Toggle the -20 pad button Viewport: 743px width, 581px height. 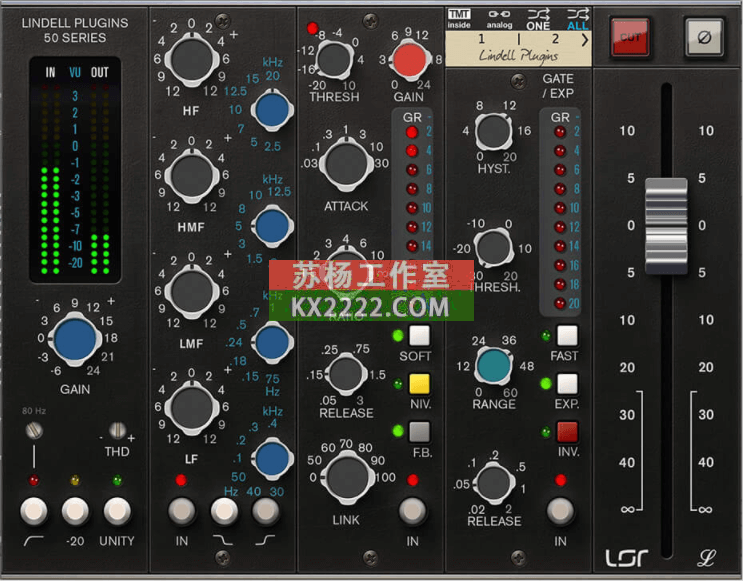(75, 511)
